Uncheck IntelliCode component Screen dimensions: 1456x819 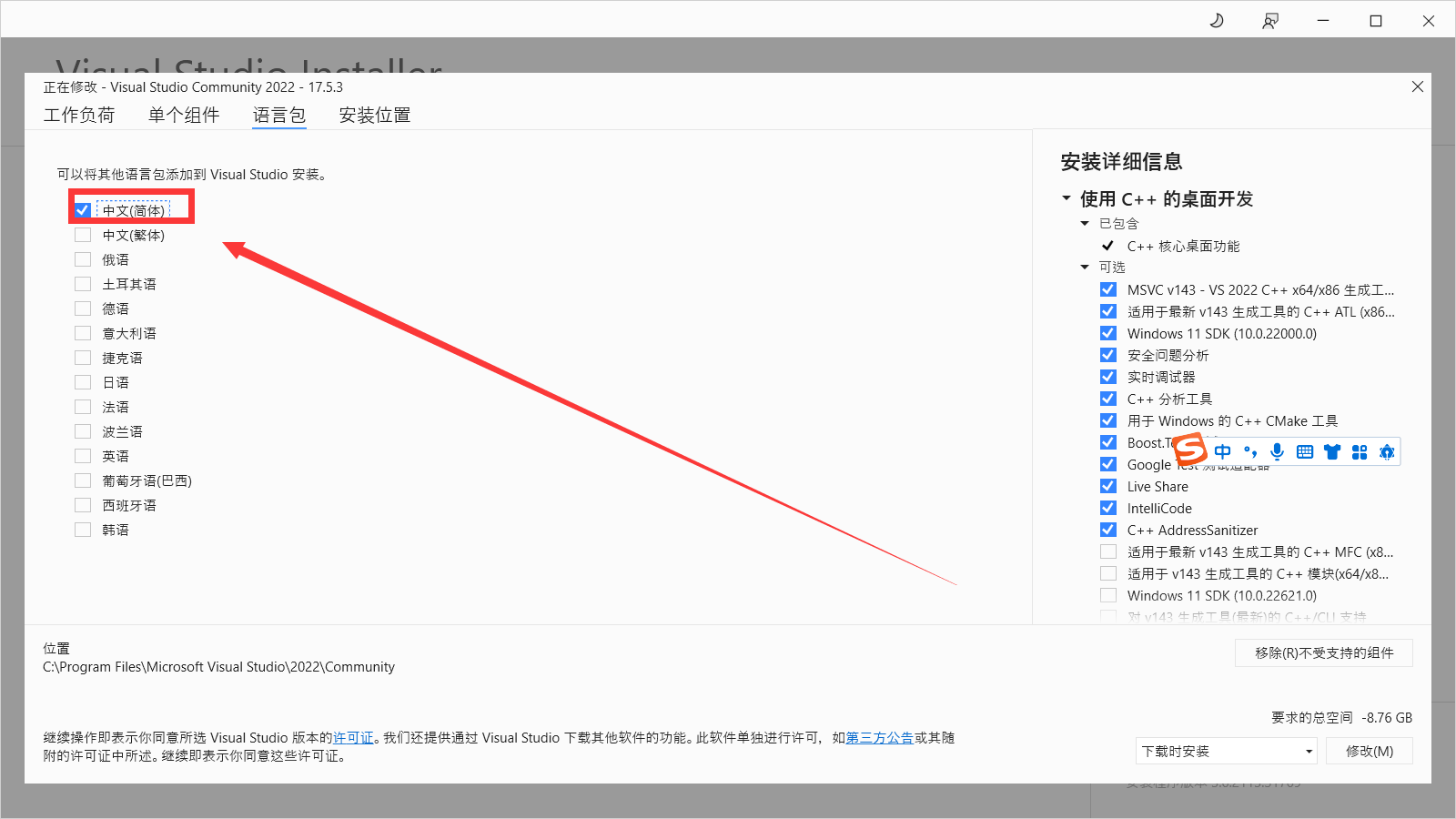tap(1108, 508)
